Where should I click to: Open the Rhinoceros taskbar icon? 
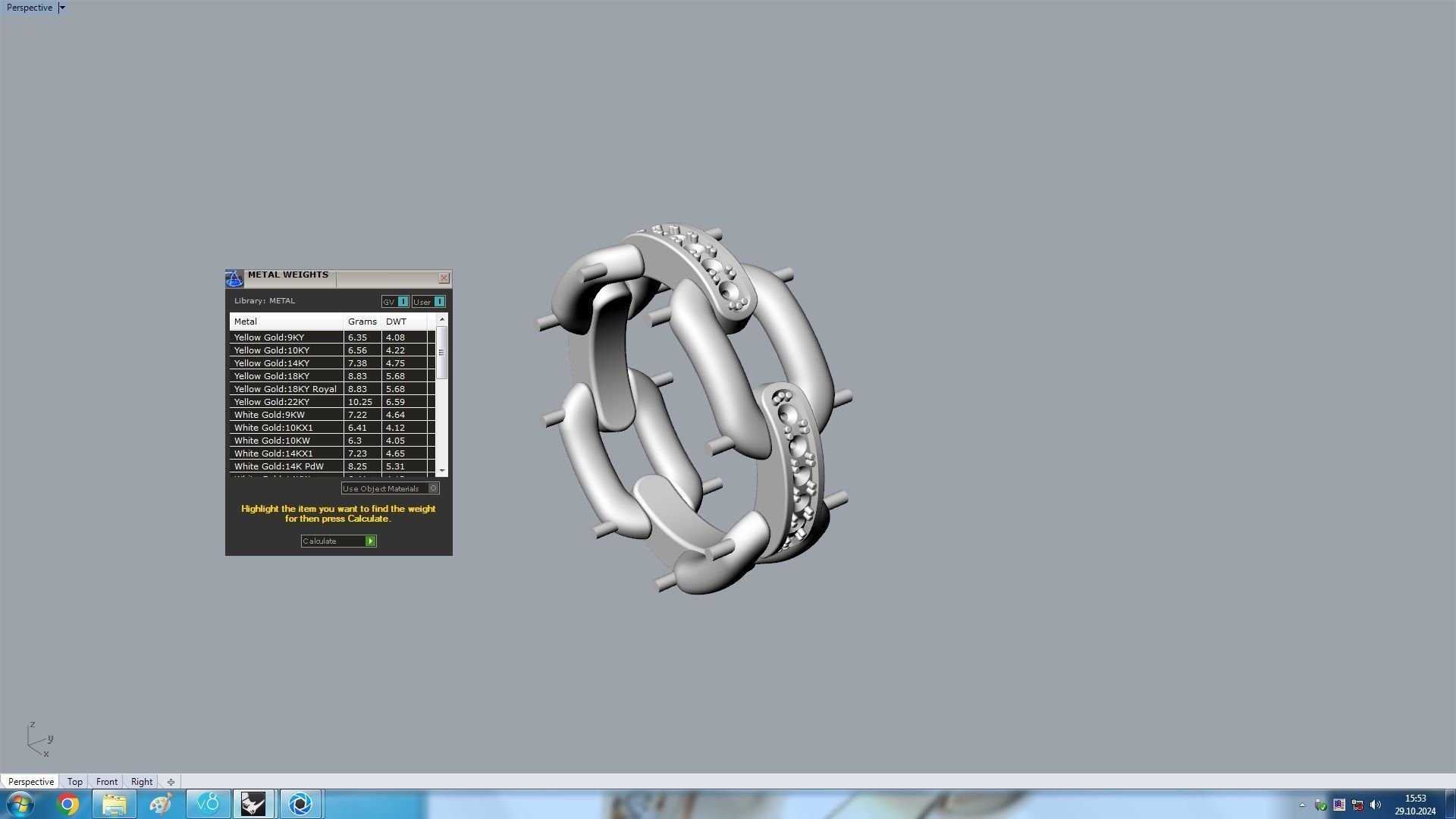click(254, 804)
